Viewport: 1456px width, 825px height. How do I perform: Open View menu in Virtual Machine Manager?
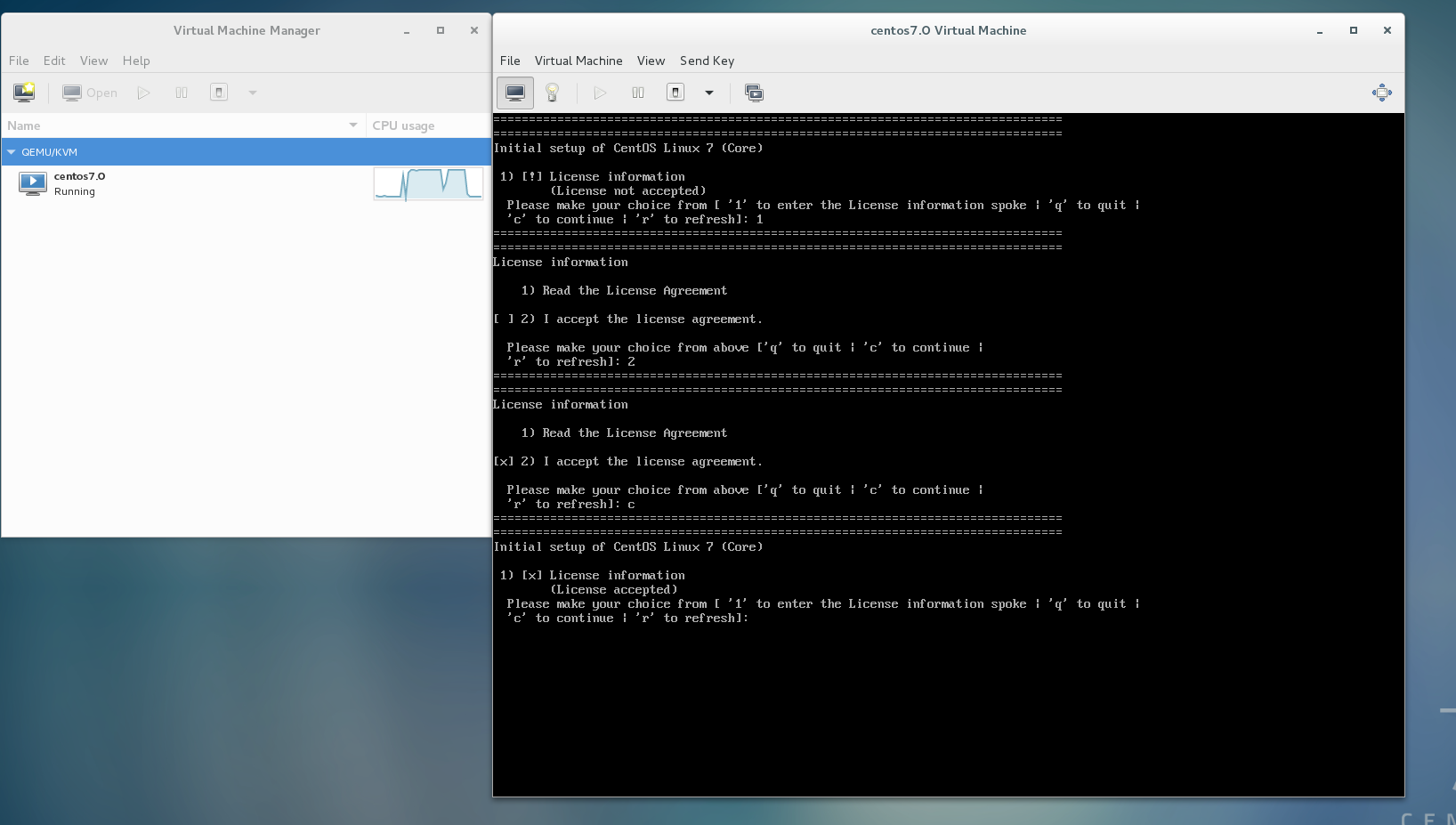93,61
